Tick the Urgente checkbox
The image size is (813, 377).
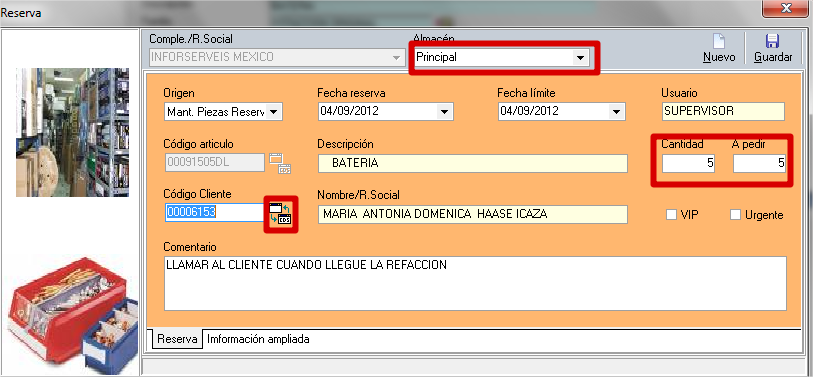point(735,214)
